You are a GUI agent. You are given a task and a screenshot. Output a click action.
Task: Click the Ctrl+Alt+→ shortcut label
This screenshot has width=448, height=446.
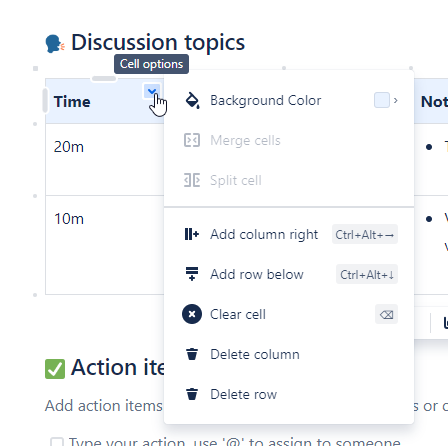coord(365,234)
